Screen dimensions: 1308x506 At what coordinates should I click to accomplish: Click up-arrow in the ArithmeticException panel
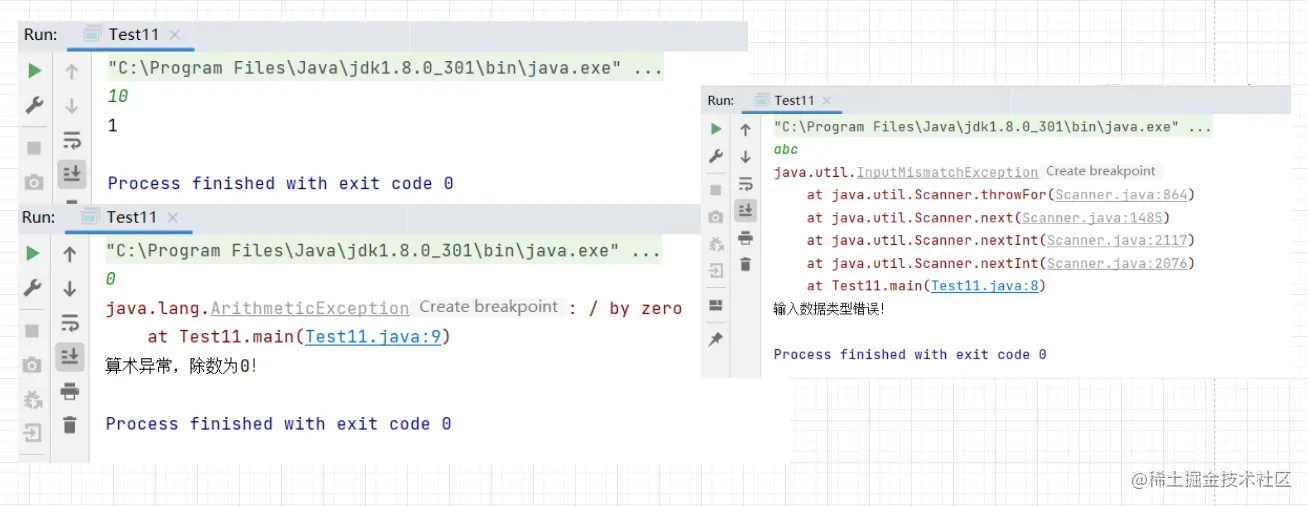click(69, 254)
